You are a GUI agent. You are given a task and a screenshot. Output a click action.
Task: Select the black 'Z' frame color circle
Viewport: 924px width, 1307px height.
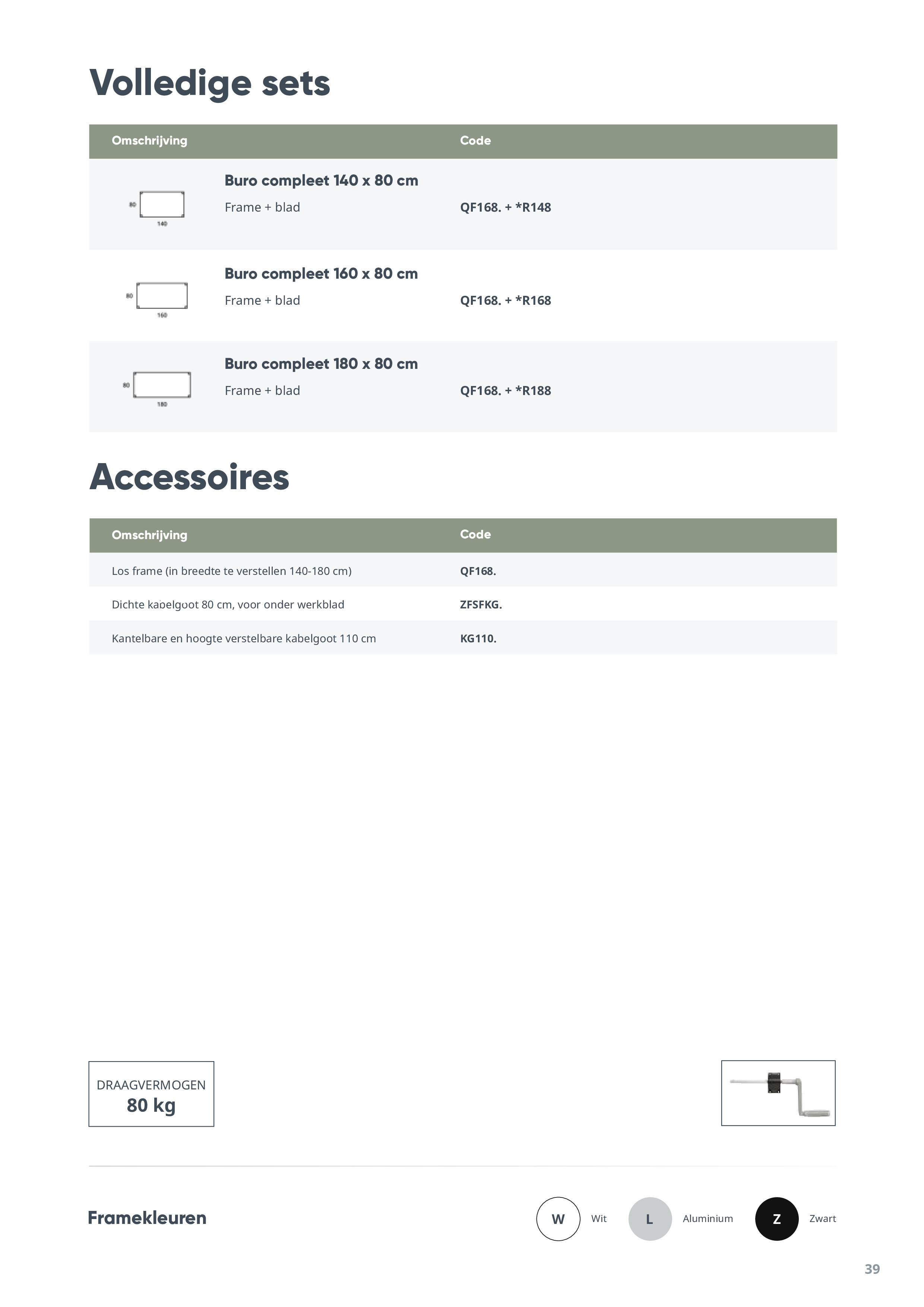tap(776, 1219)
